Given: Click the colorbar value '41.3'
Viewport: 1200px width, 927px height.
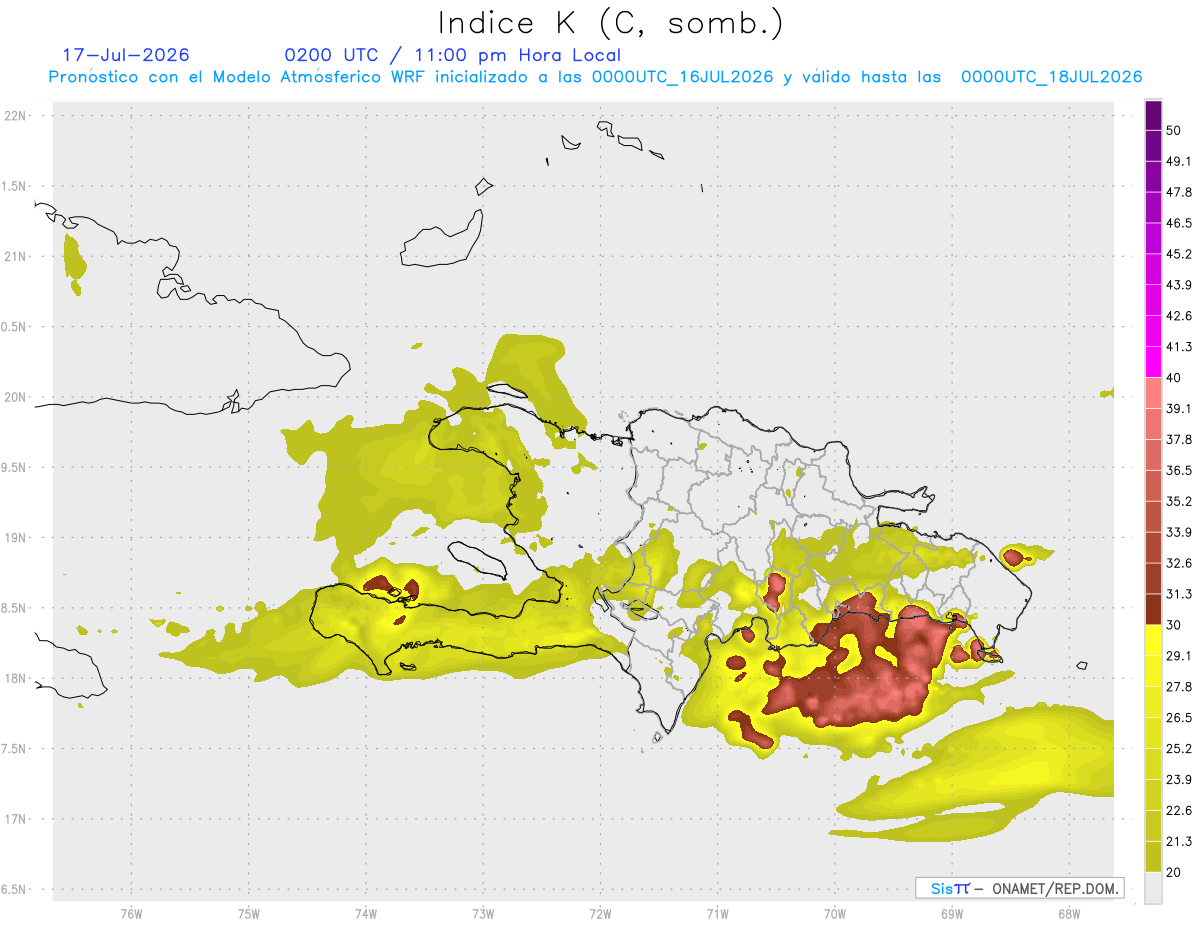Looking at the screenshot, I should coord(1178,347).
